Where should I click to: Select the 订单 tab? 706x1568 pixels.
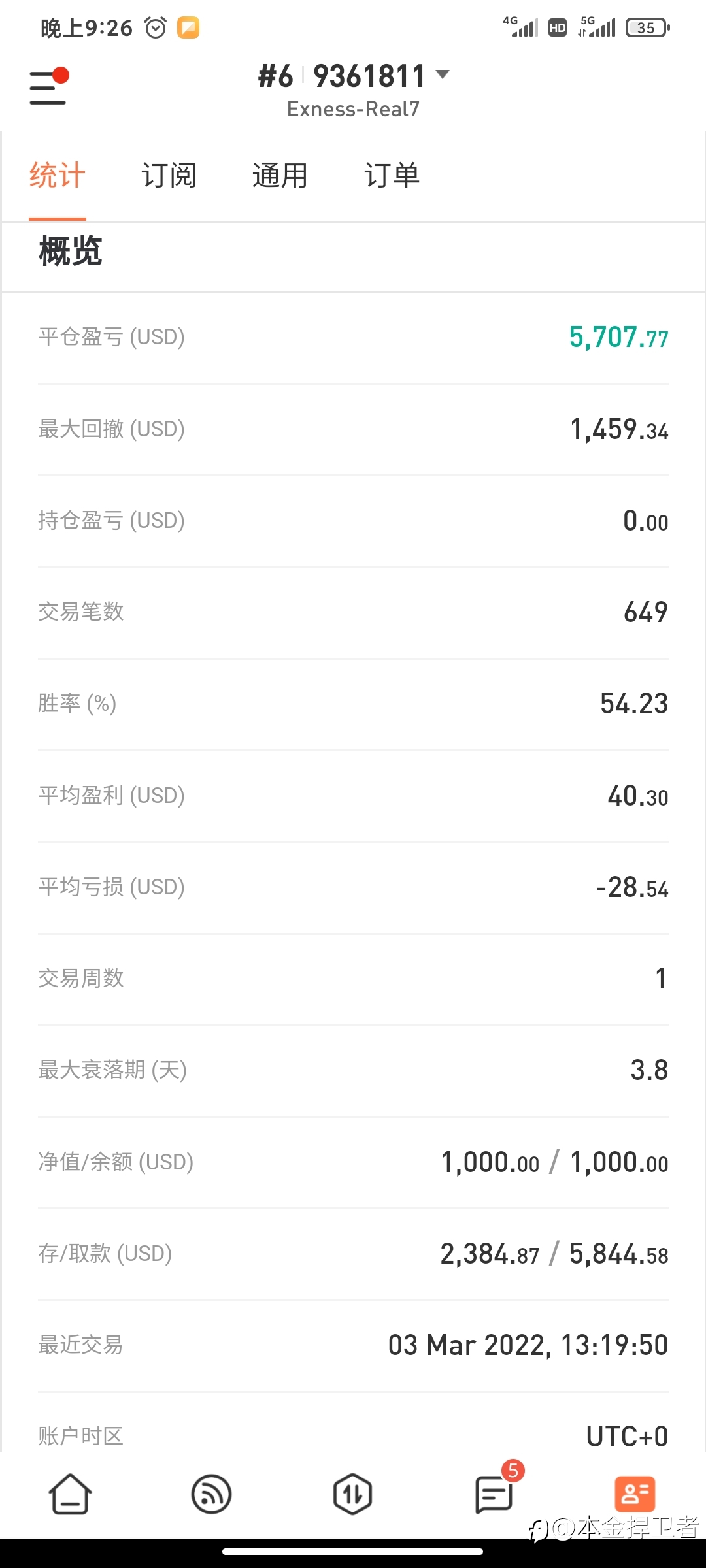[392, 175]
